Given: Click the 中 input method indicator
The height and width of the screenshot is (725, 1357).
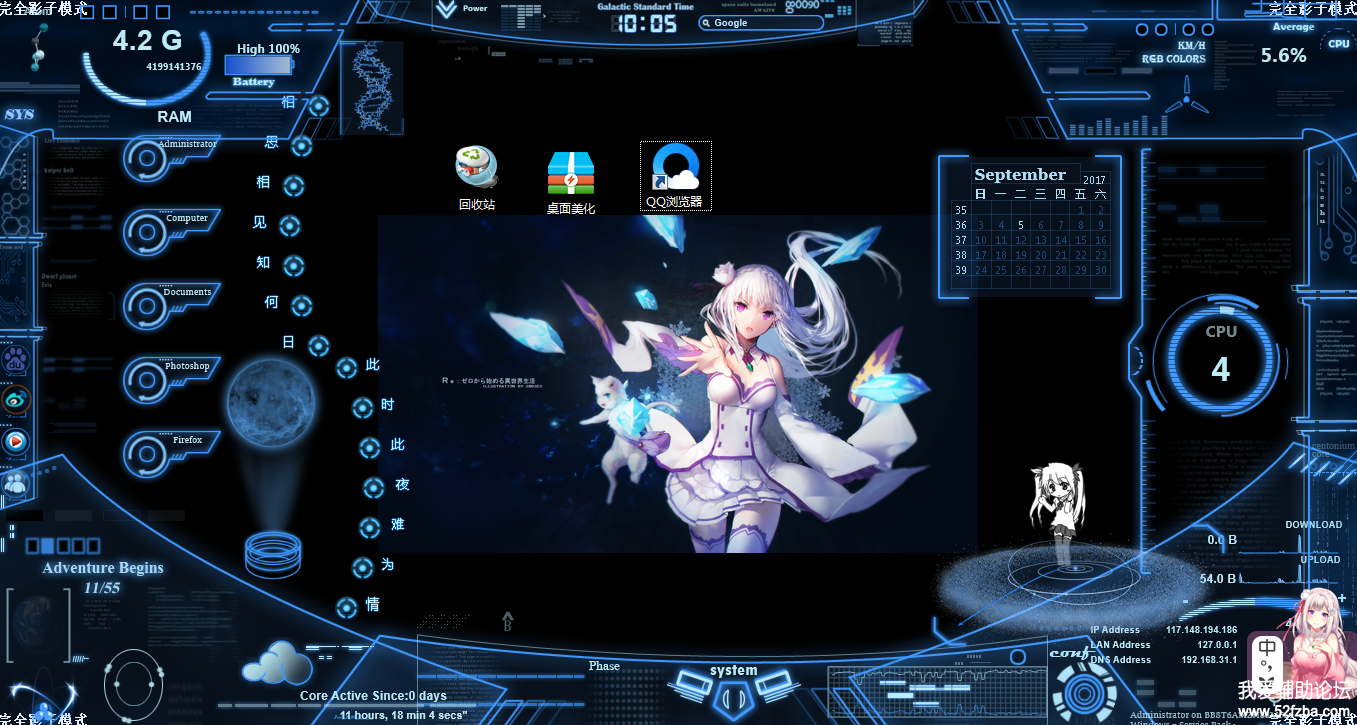Looking at the screenshot, I should pos(1267,648).
